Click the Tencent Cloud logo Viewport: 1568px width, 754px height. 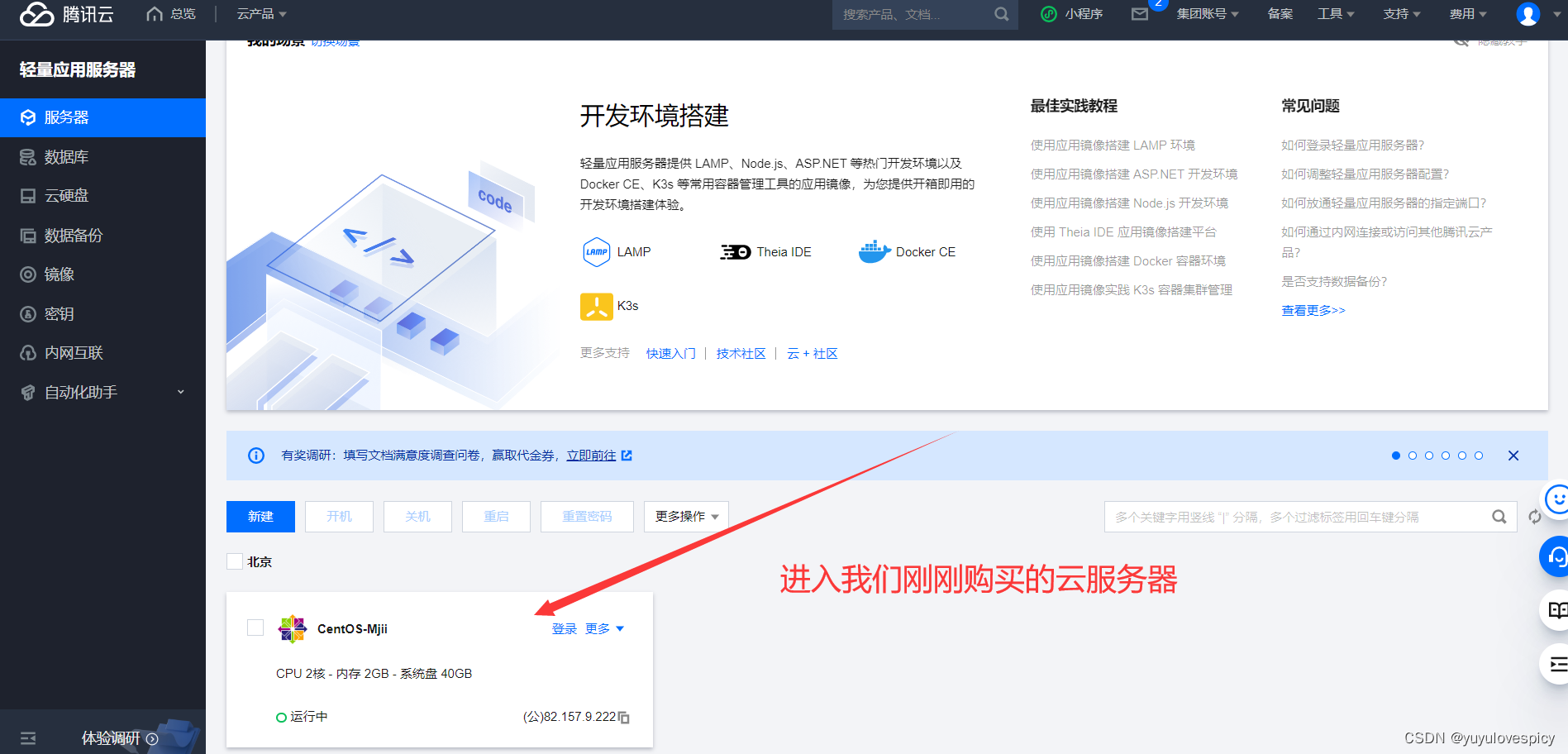[x=67, y=14]
